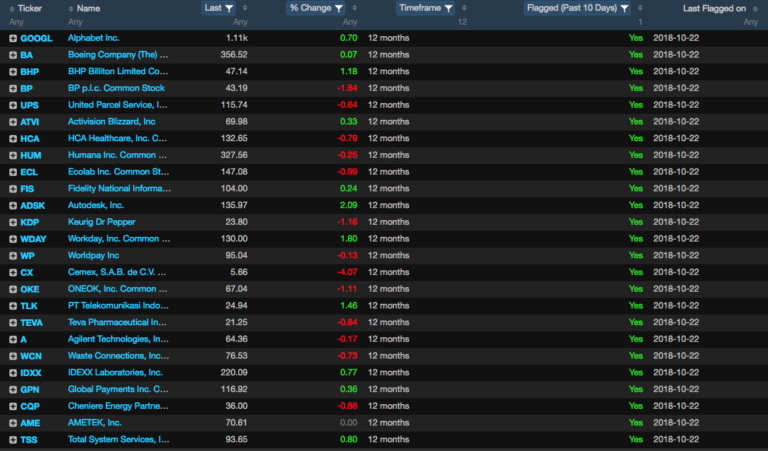Expand the WDAY row plus icon

click(x=13, y=239)
